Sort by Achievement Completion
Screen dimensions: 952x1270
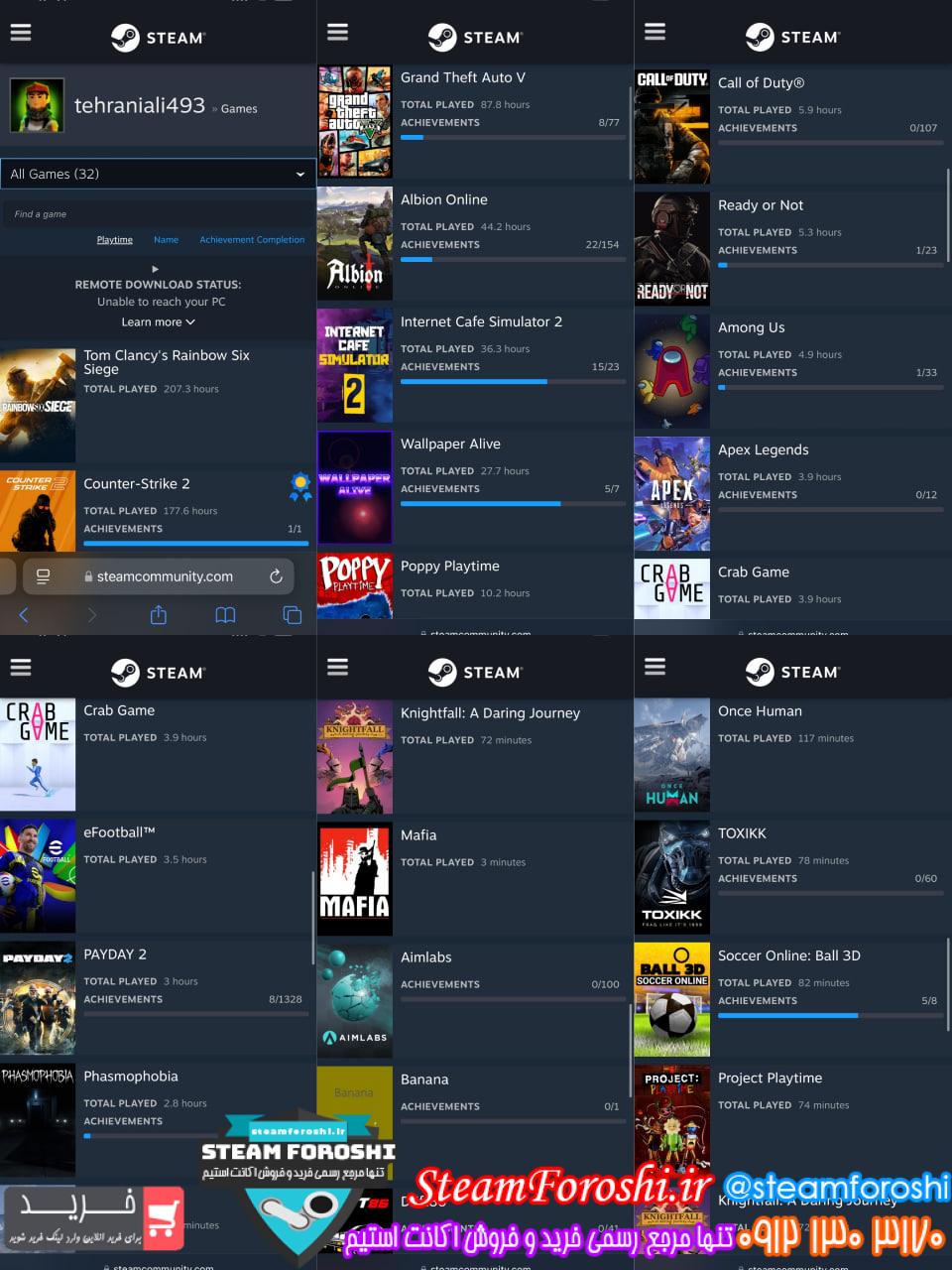[252, 240]
